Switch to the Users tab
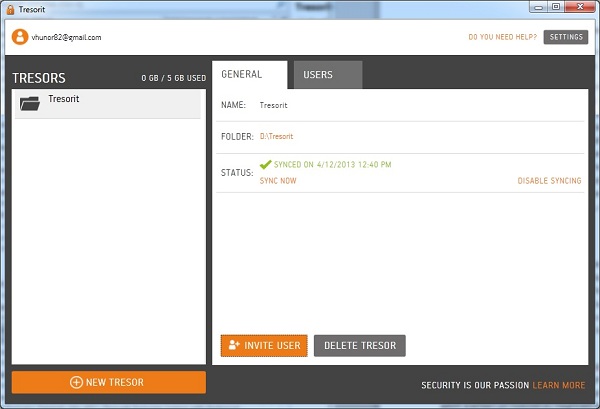This screenshot has height=409, width=600. pos(318,75)
